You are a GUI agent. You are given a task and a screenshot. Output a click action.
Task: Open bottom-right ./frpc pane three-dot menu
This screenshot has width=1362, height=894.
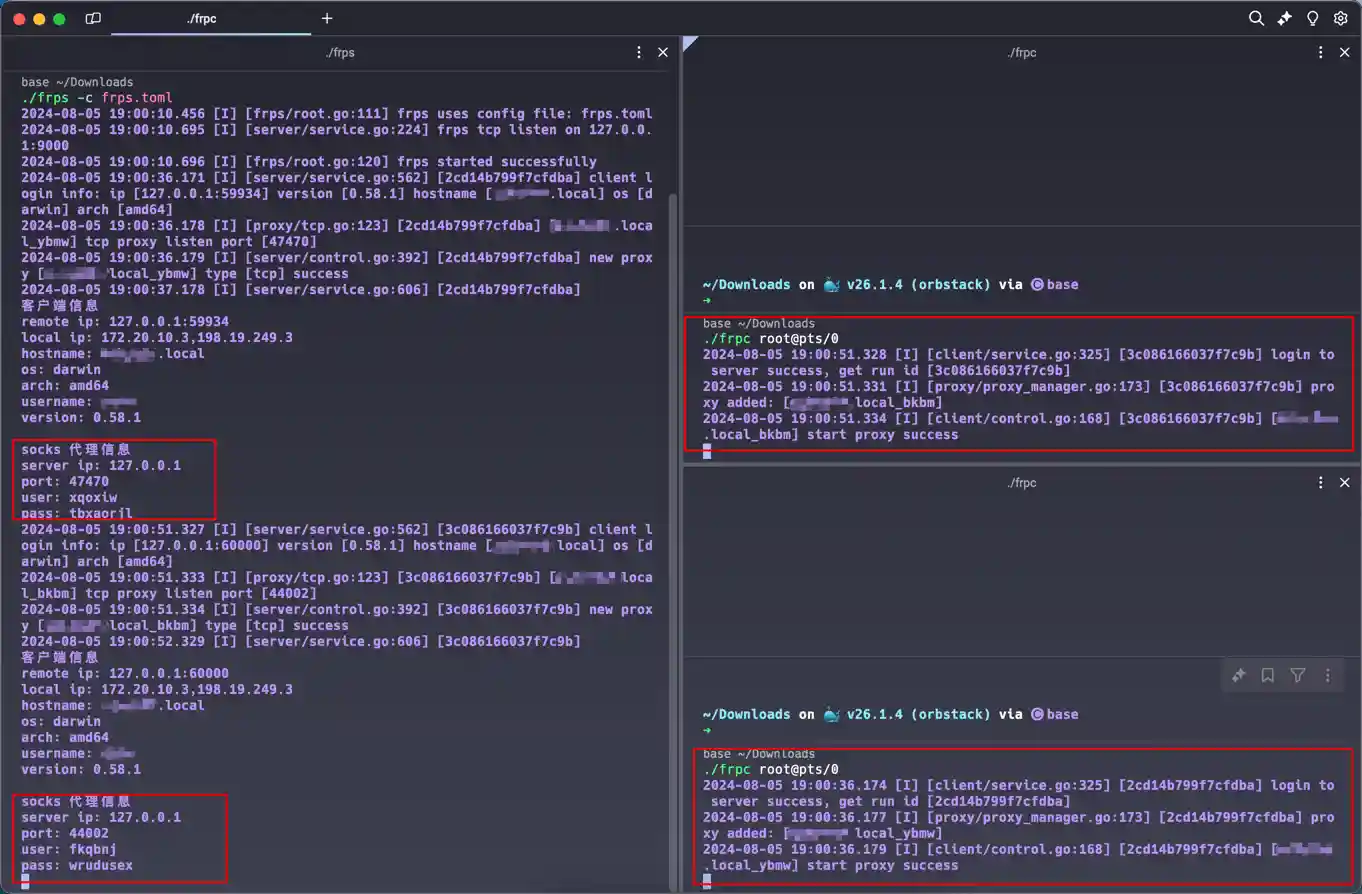tap(1321, 482)
